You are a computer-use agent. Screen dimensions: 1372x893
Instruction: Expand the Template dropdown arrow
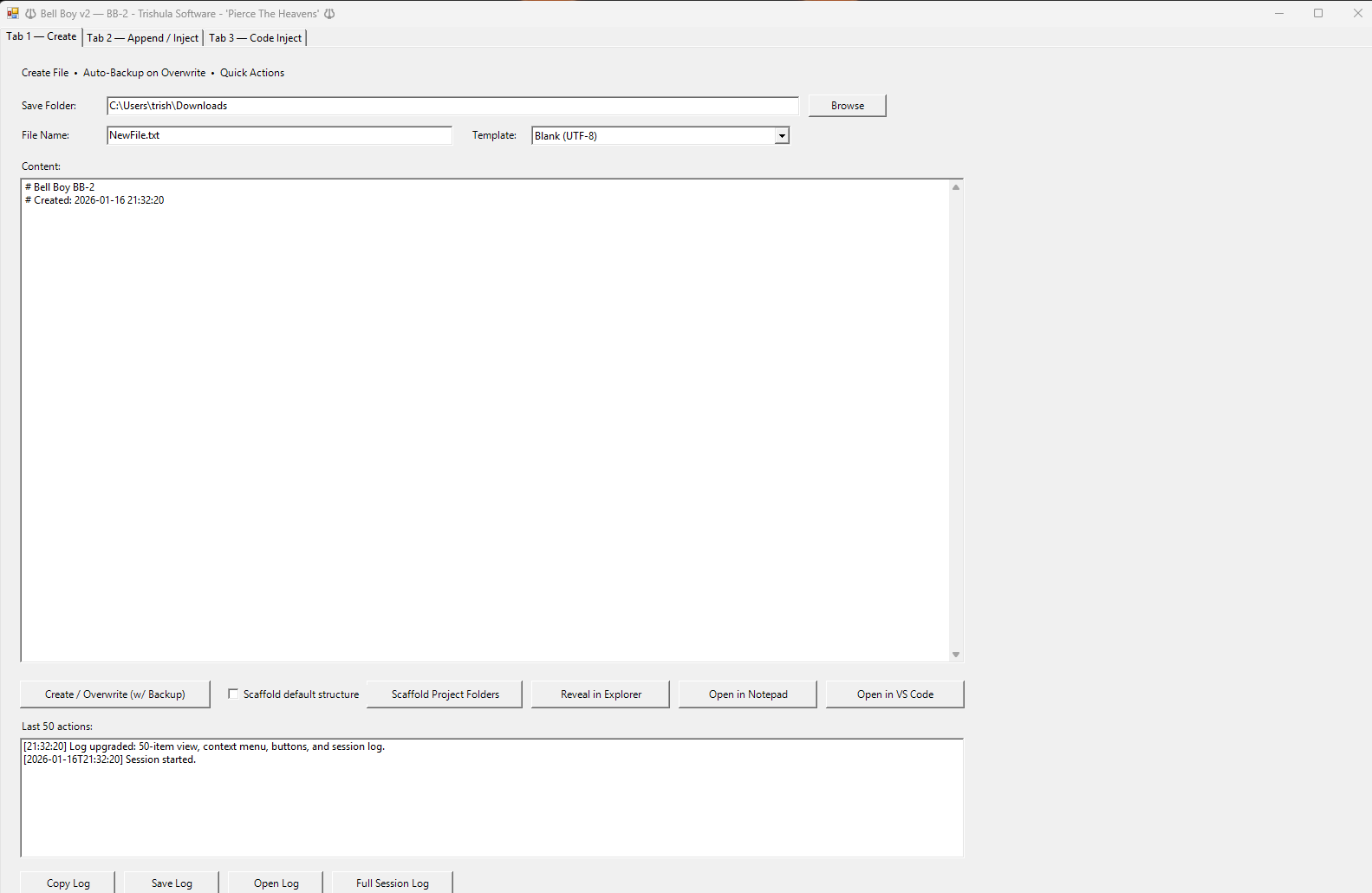click(782, 136)
